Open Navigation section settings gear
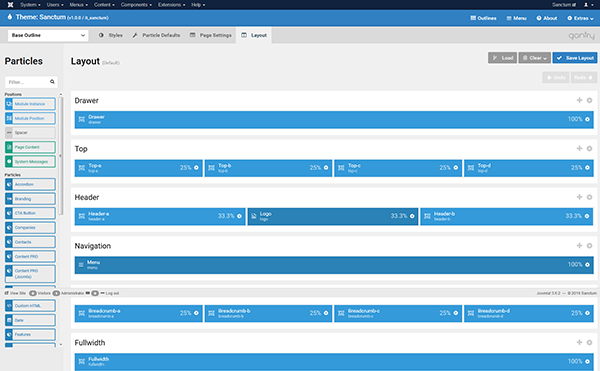The image size is (600, 371). [x=589, y=246]
